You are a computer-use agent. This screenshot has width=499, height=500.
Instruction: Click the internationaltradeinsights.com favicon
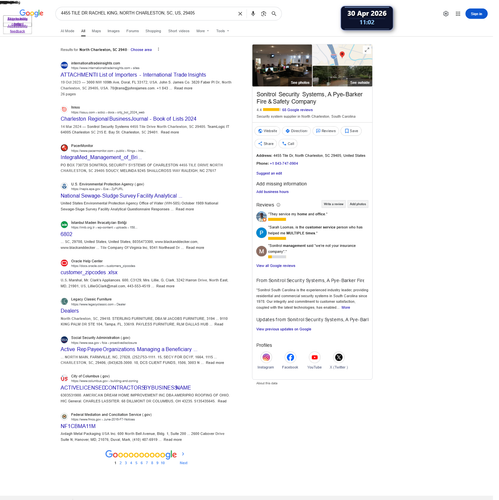pyautogui.click(x=64, y=65)
